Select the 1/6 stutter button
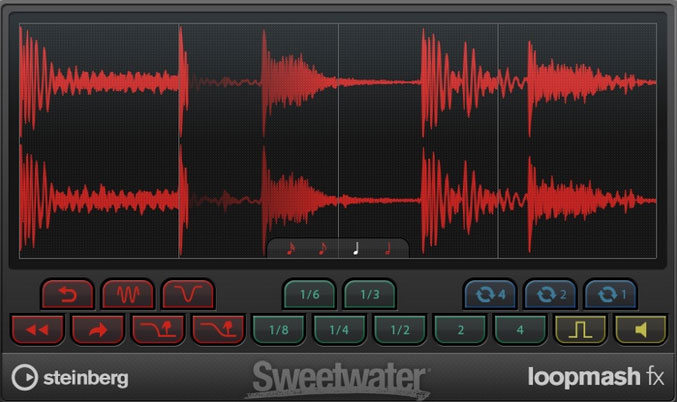 (x=309, y=294)
